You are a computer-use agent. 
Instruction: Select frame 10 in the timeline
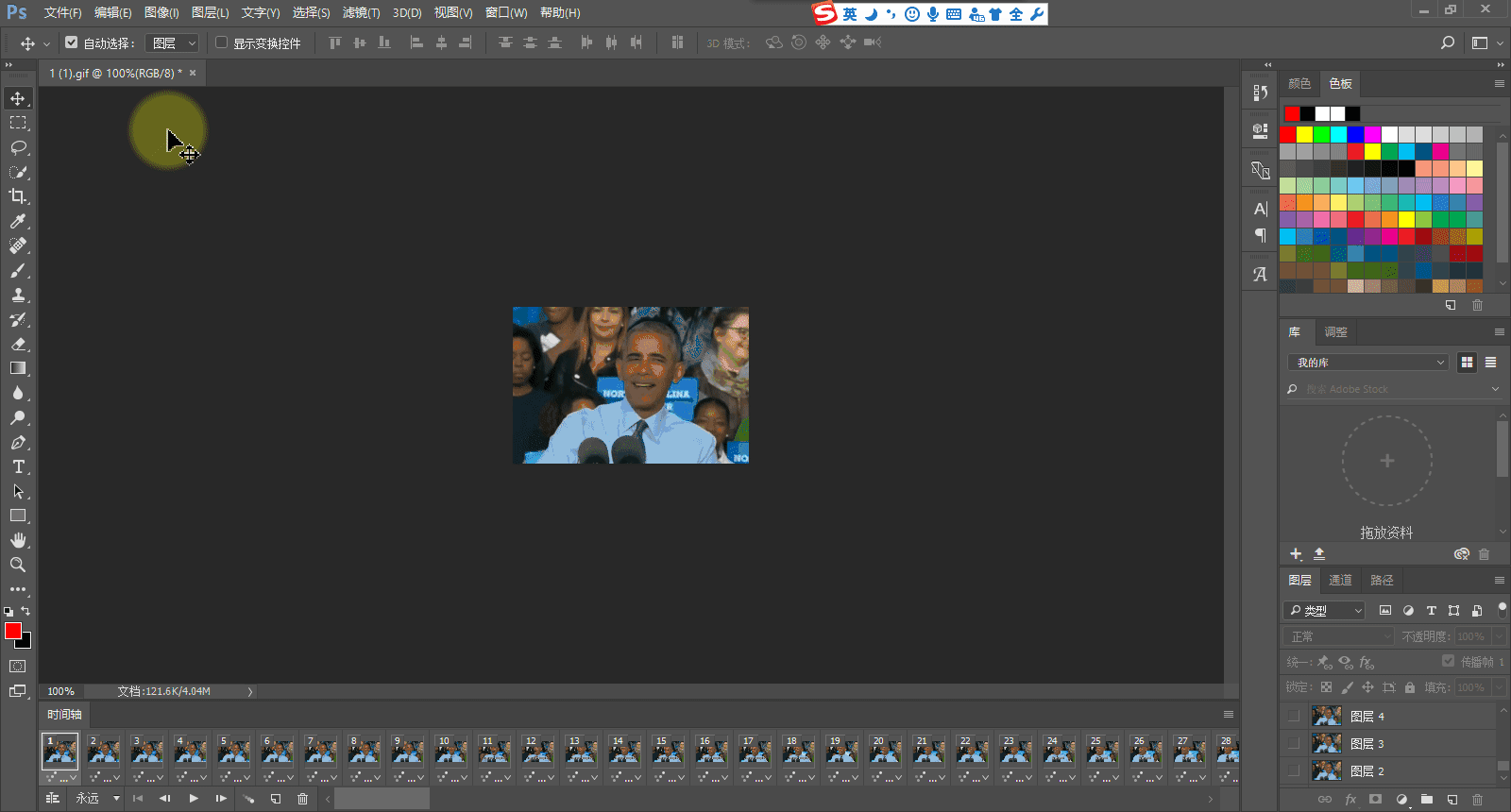coord(451,752)
